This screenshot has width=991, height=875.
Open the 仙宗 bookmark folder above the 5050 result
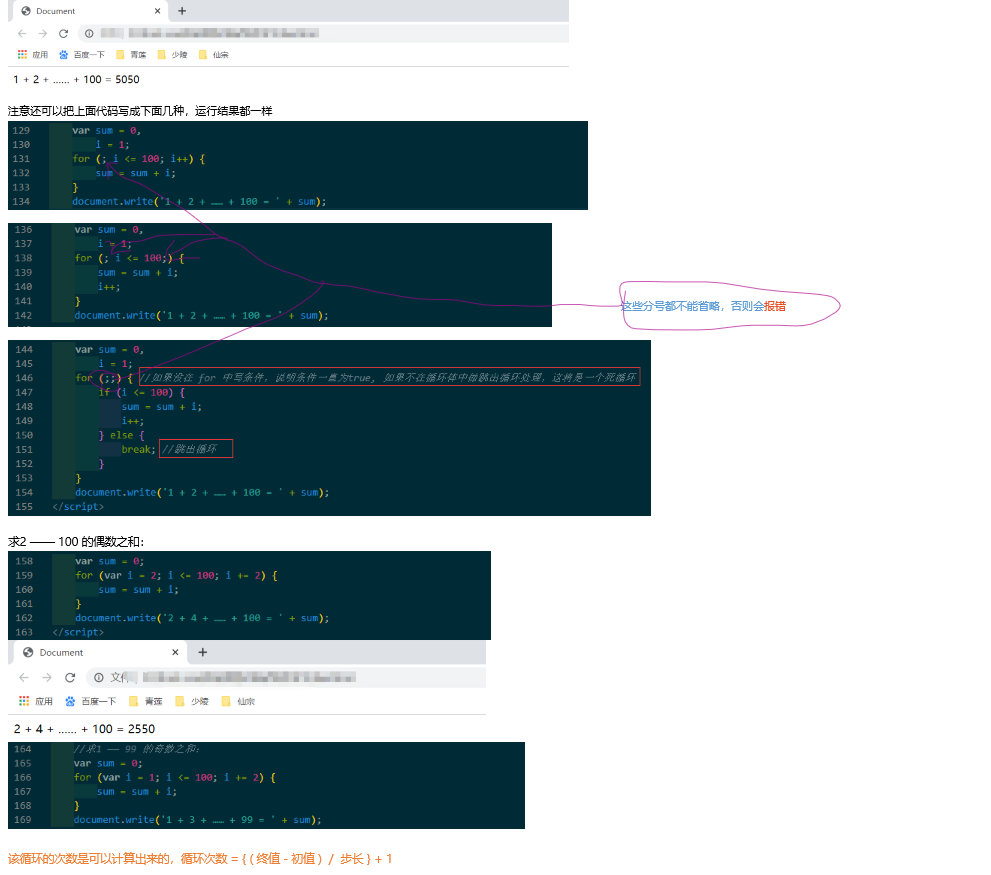coord(214,55)
